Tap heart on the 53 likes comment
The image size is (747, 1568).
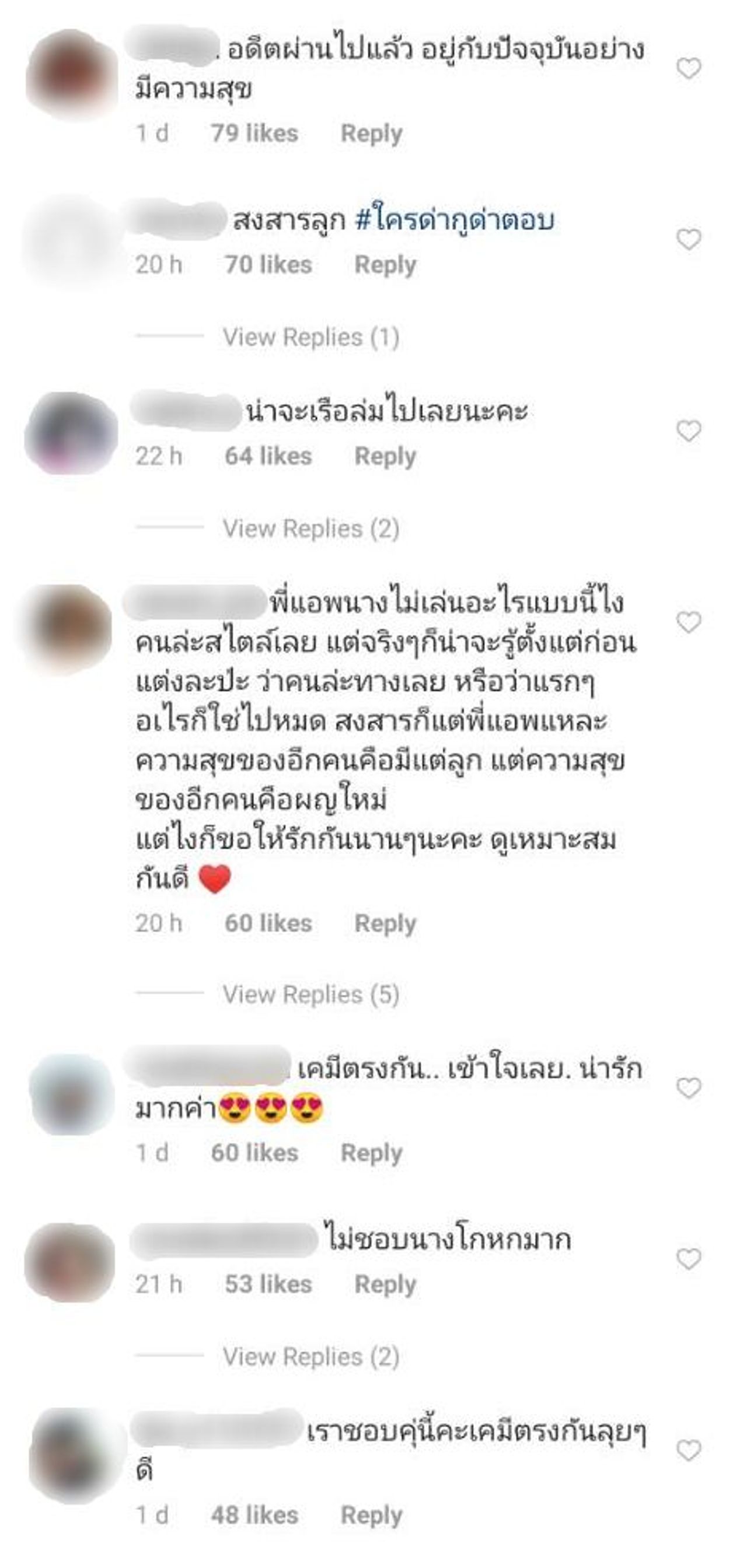click(689, 1259)
